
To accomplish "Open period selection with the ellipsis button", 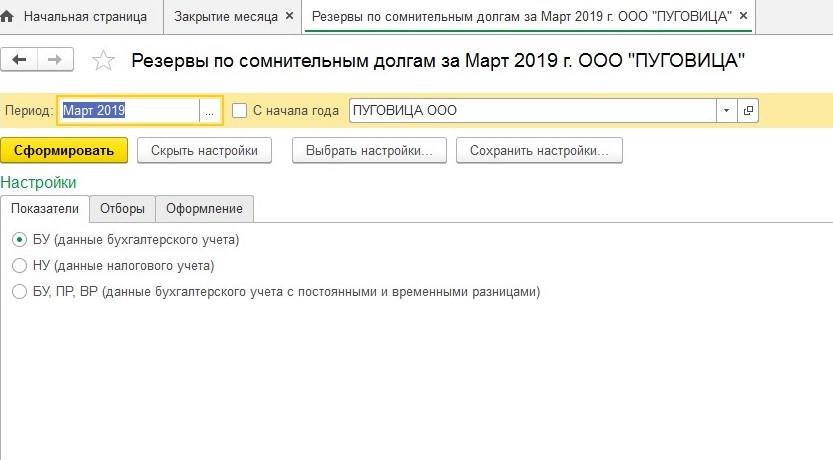I will (209, 111).
